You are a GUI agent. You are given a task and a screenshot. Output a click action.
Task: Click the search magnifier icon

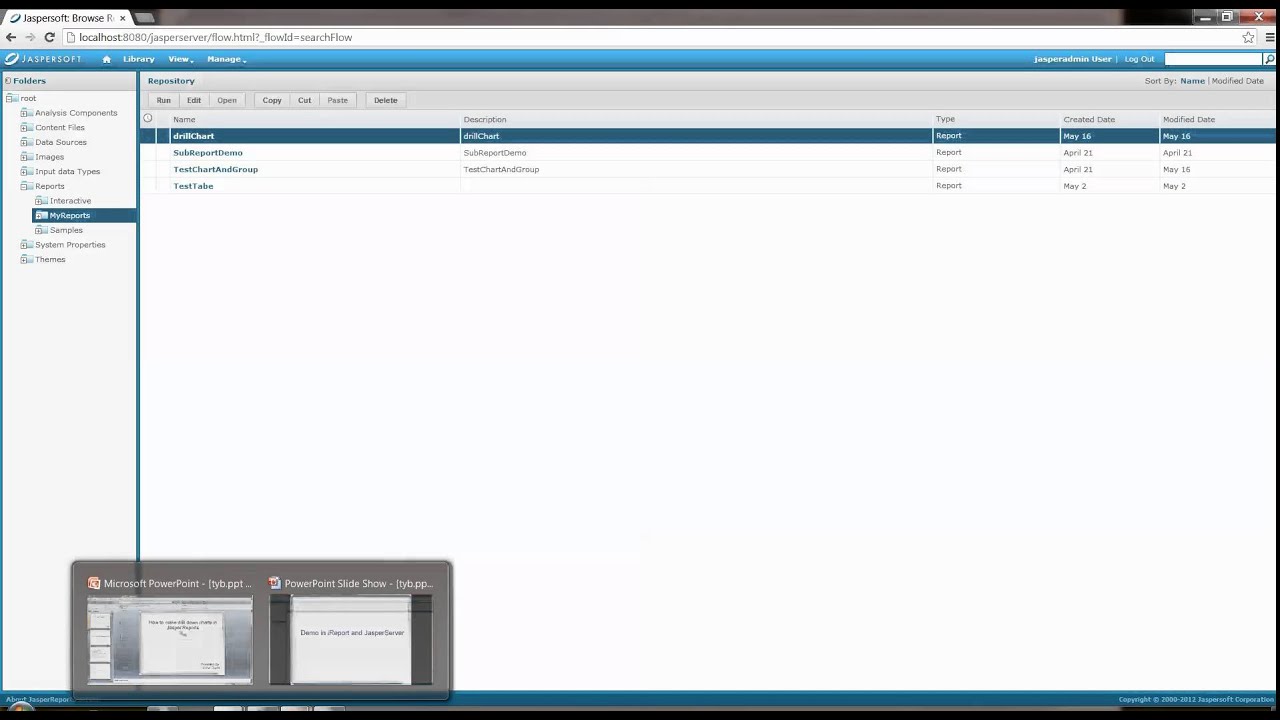[1270, 59]
